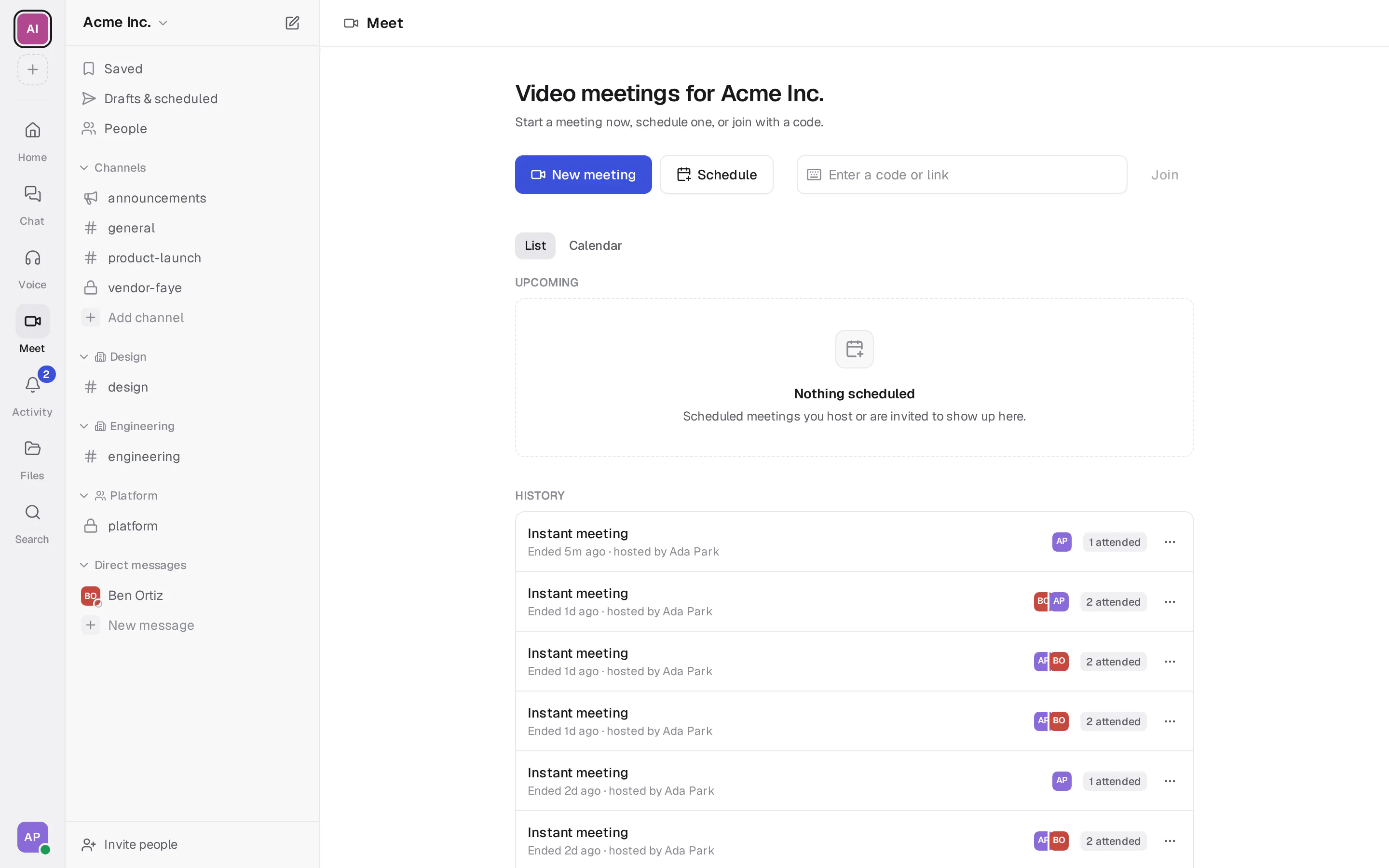Click the AP avatar on 5m ago meeting
The width and height of the screenshot is (1389, 868).
[1062, 542]
